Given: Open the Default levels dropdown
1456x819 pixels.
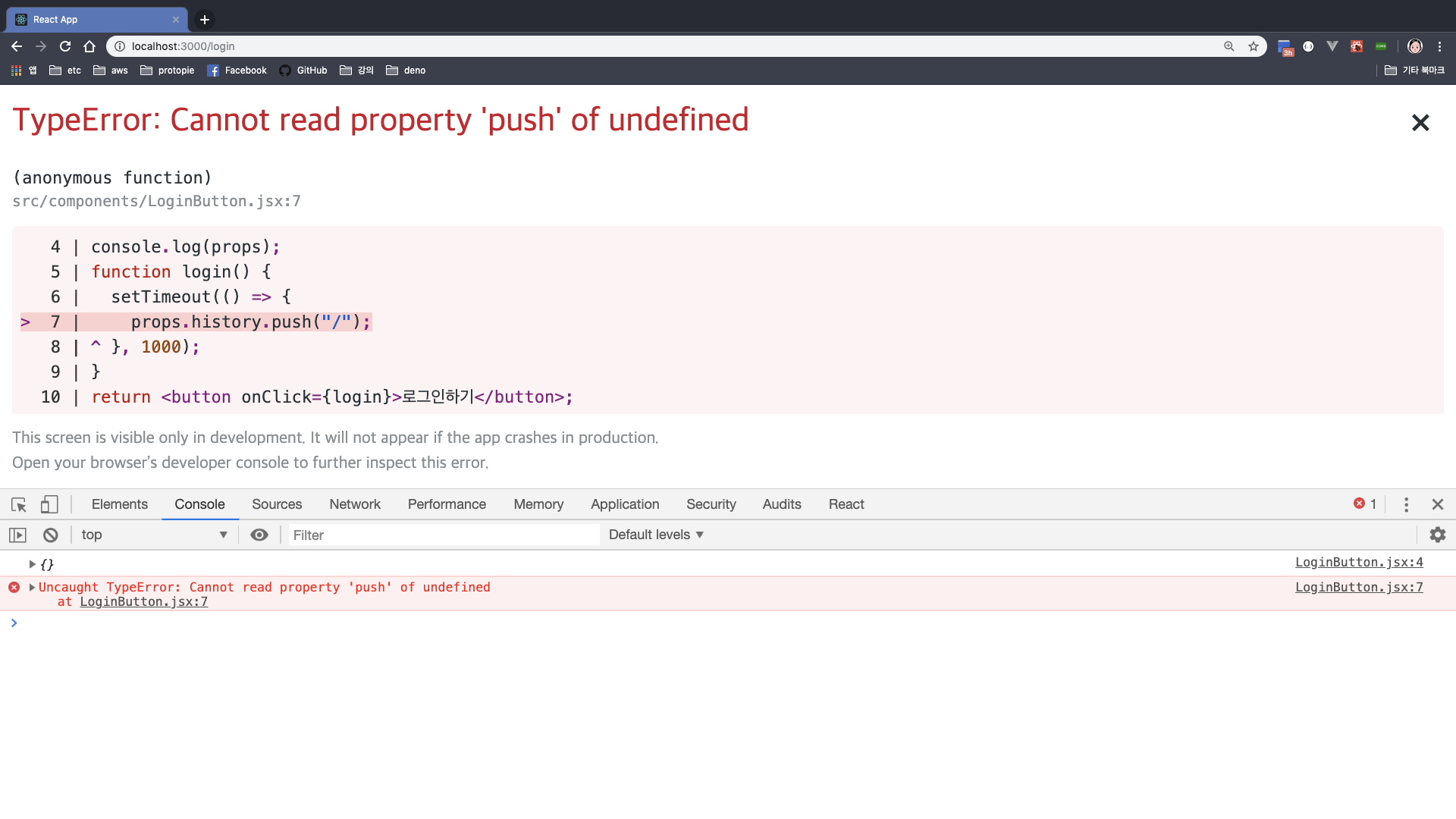Looking at the screenshot, I should [656, 535].
